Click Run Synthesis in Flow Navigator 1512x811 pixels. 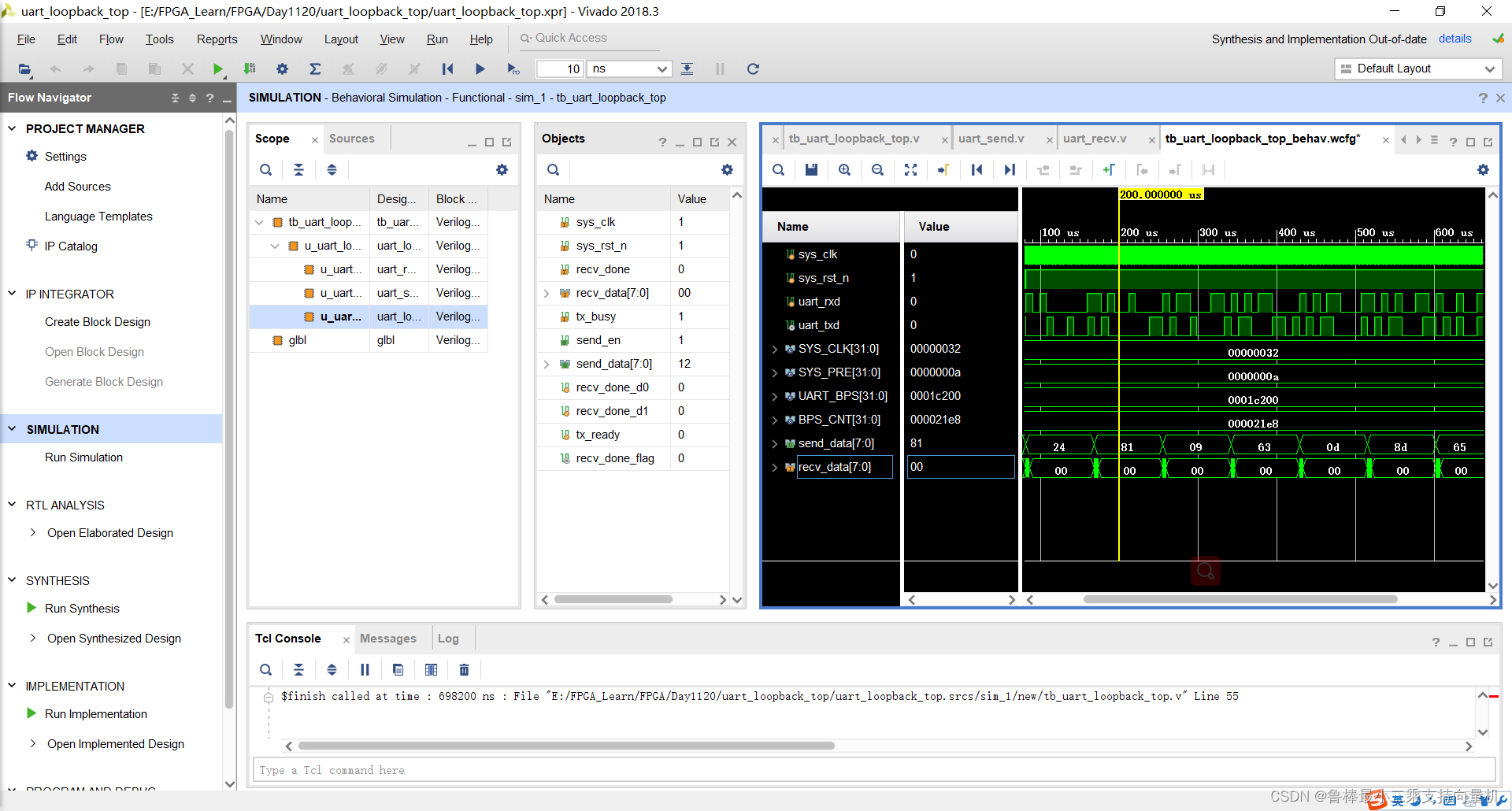[x=82, y=609]
